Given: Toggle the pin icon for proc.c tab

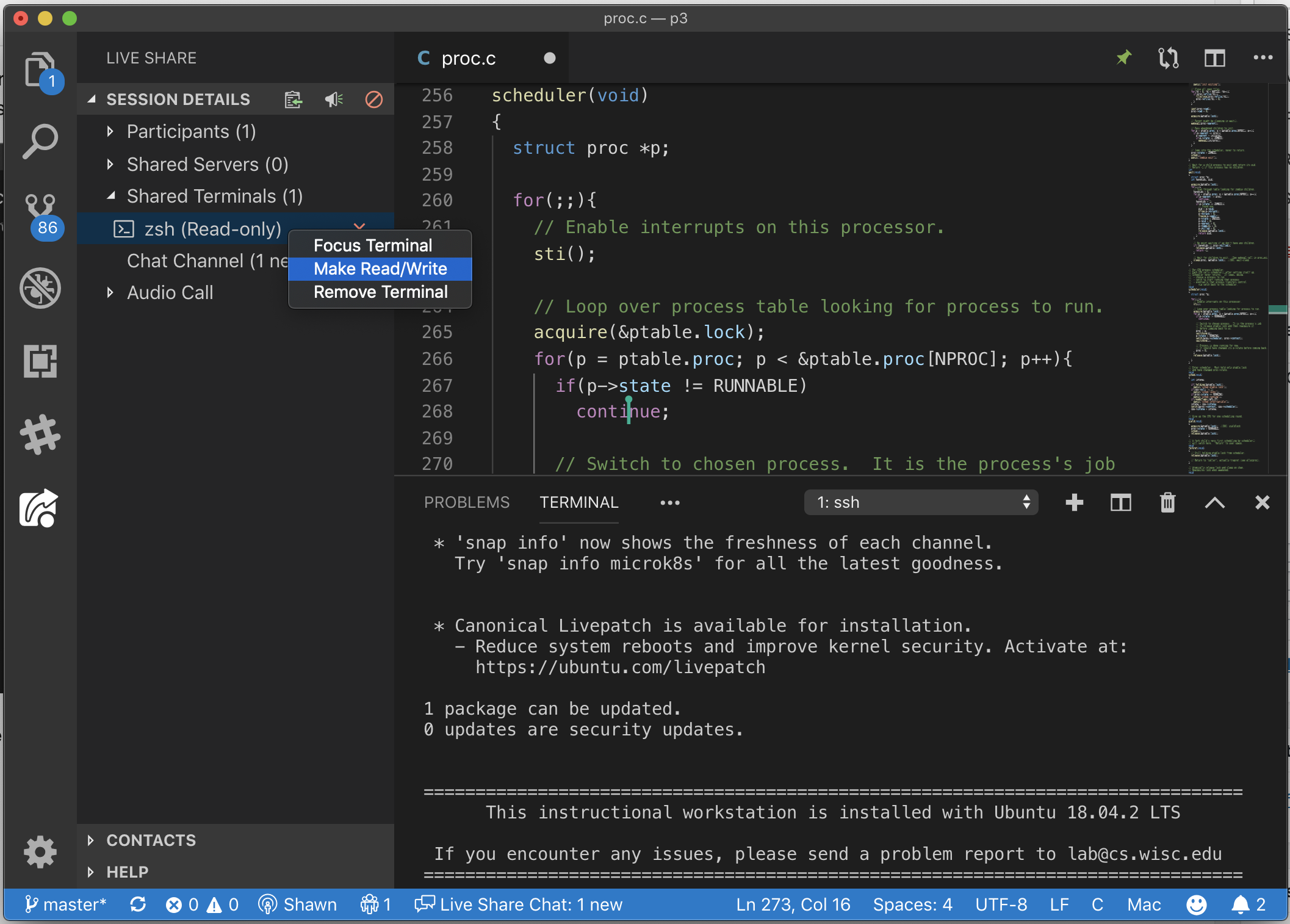Looking at the screenshot, I should (x=1123, y=58).
